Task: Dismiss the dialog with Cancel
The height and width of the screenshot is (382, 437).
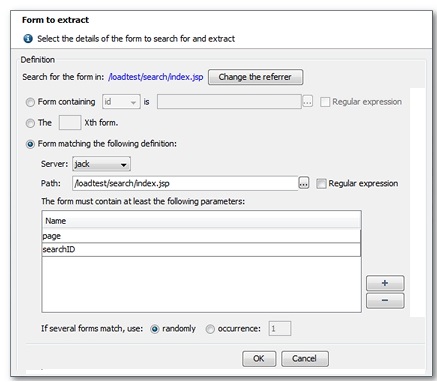Action: (x=305, y=359)
